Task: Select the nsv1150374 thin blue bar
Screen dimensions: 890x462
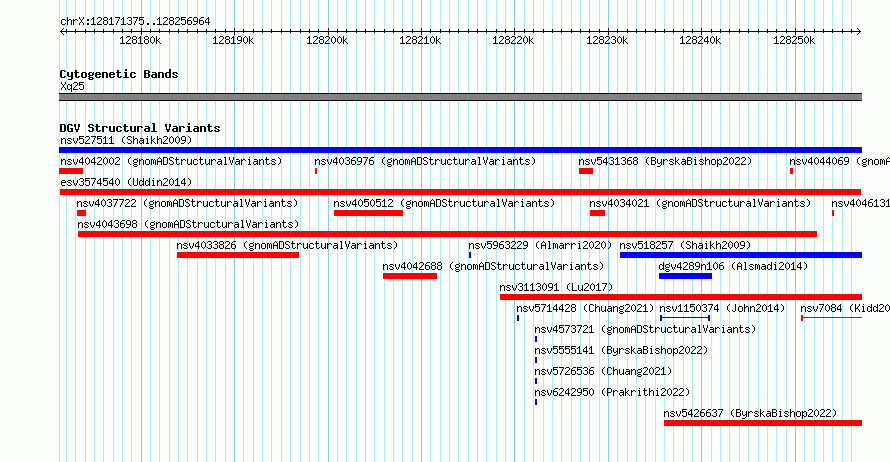Action: click(685, 318)
